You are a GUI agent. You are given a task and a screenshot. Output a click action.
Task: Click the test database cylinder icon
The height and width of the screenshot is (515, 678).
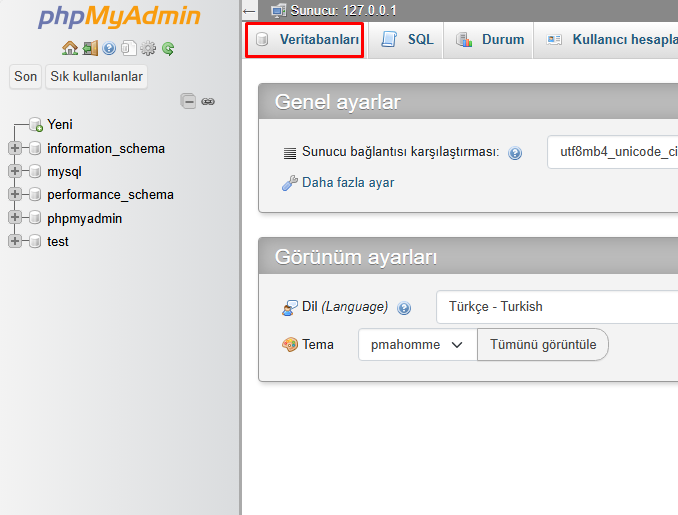click(35, 241)
